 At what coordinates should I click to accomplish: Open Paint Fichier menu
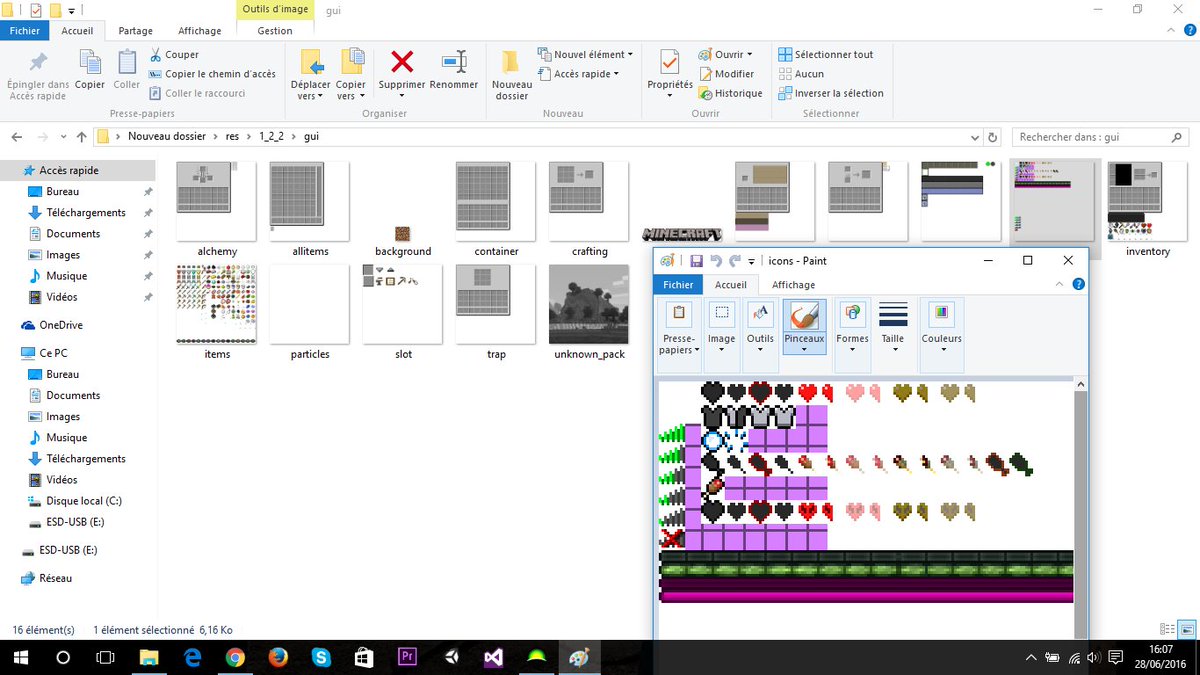click(x=678, y=284)
